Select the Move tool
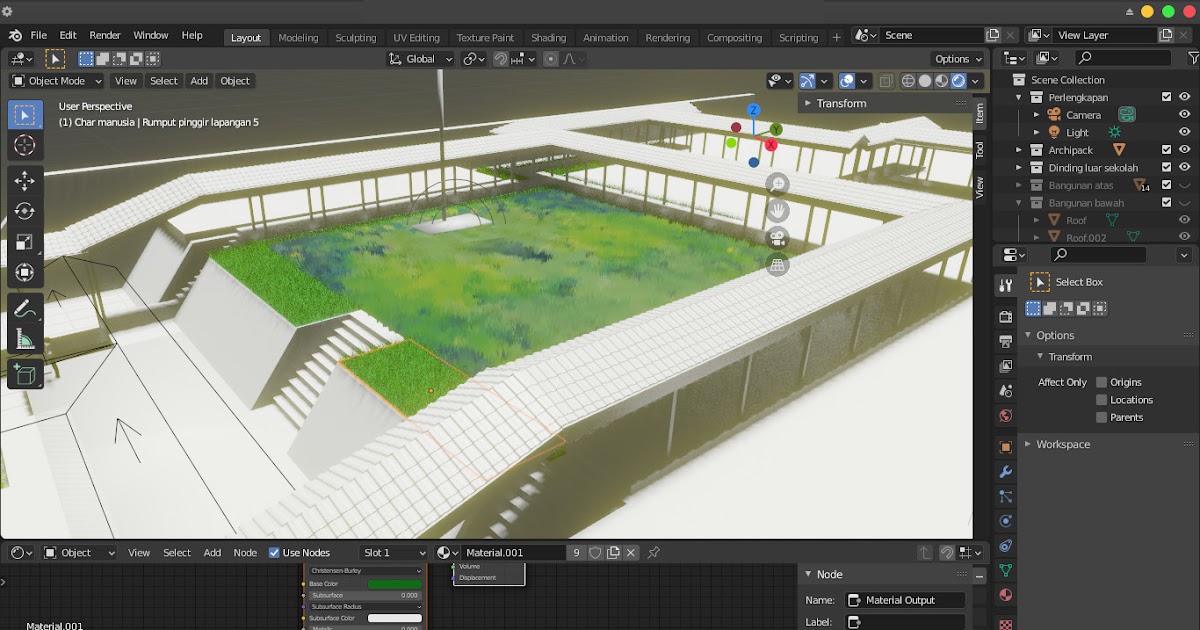 24,180
